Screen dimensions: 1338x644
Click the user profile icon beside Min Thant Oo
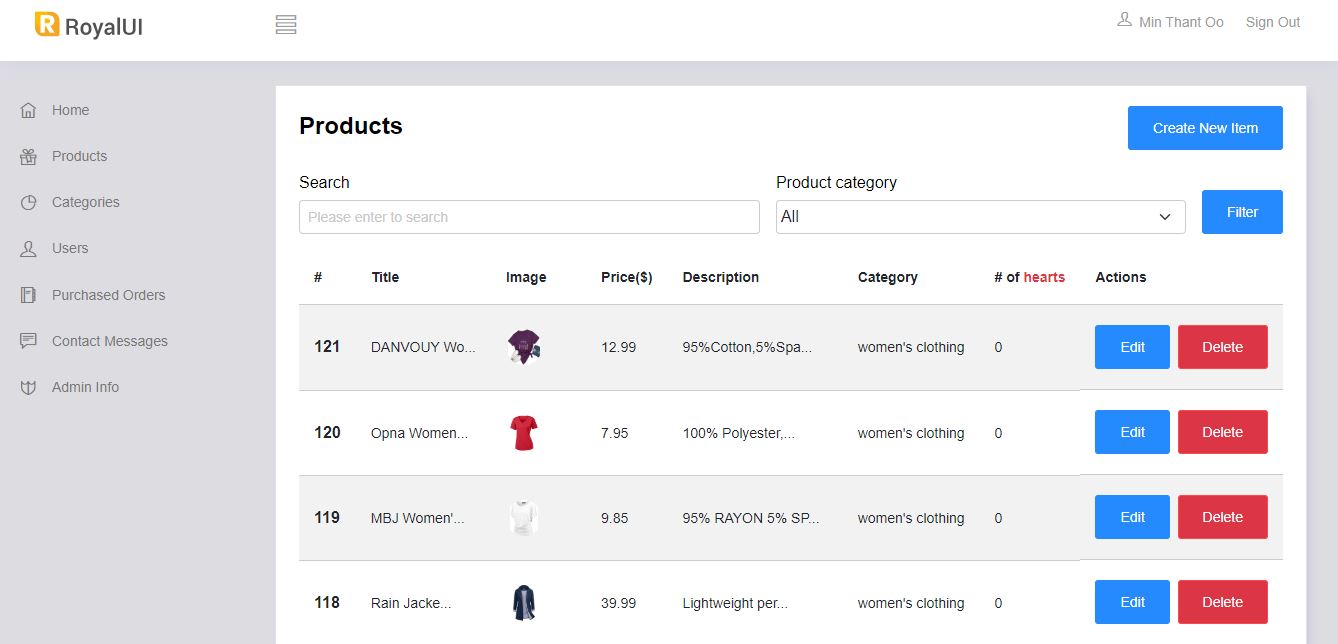1124,20
